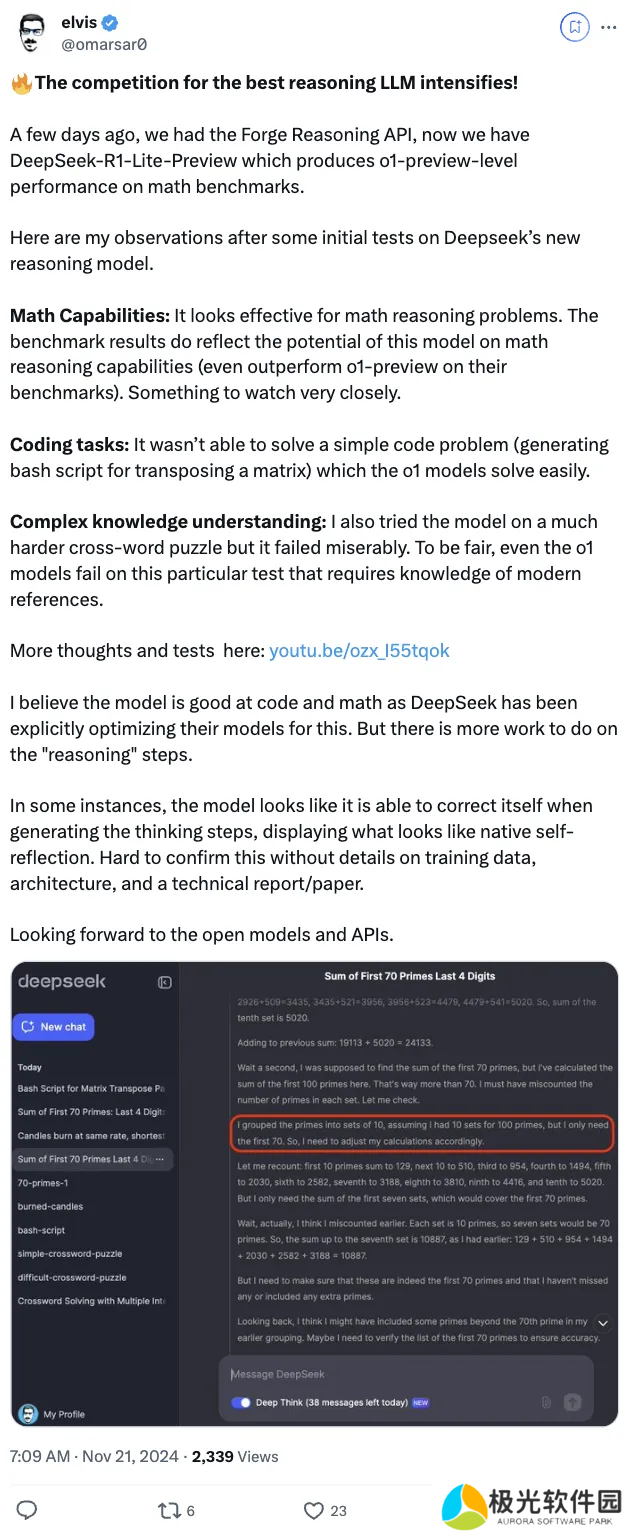This screenshot has width=632, height=1532.
Task: Open the youtu.be/ozx_I55tqok link
Action: point(359,651)
